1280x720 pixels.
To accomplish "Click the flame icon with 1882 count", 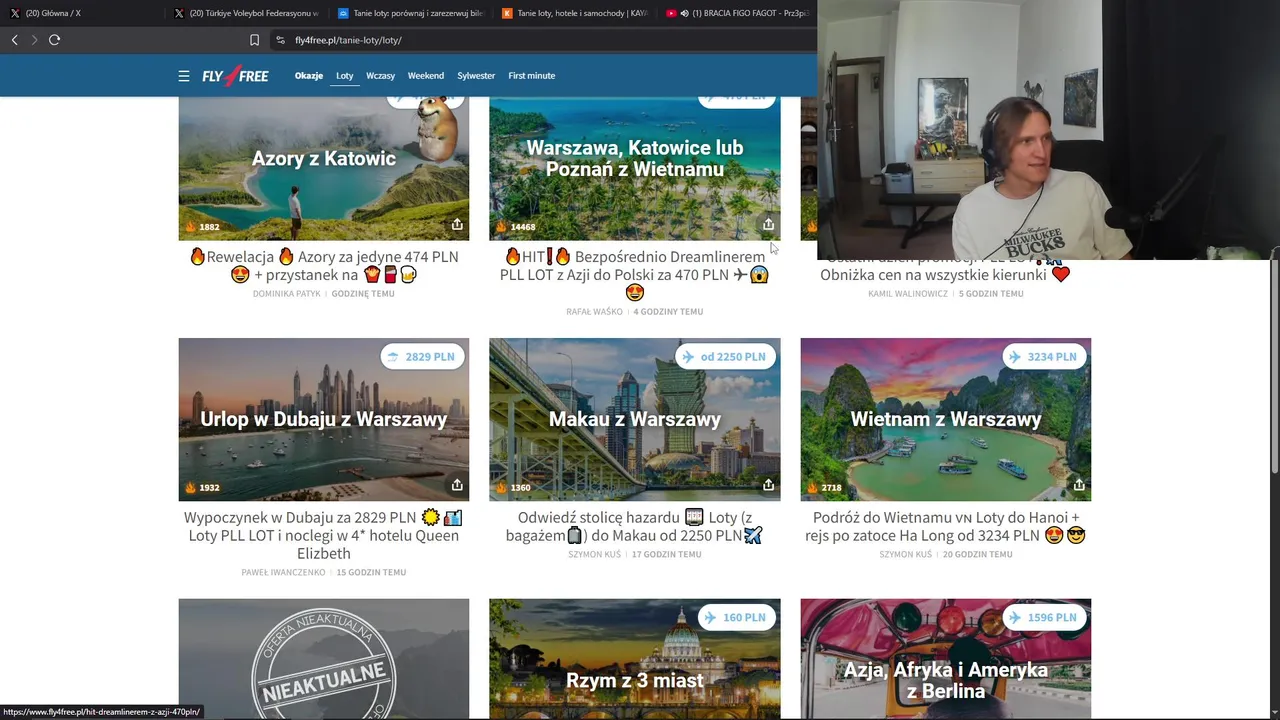I will pyautogui.click(x=190, y=227).
